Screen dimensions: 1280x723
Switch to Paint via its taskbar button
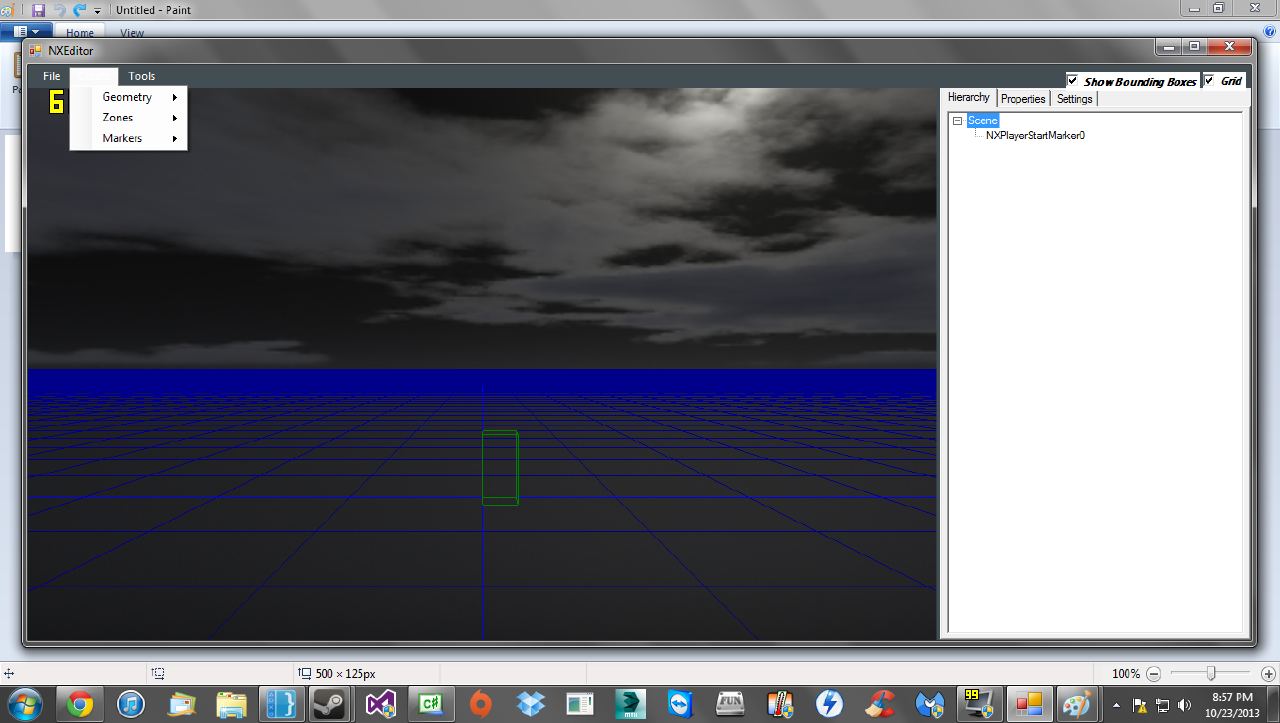point(1079,705)
